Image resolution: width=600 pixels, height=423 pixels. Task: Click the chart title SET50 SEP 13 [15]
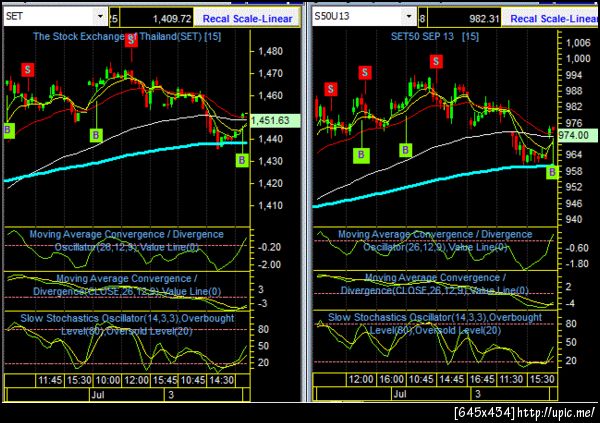click(434, 37)
